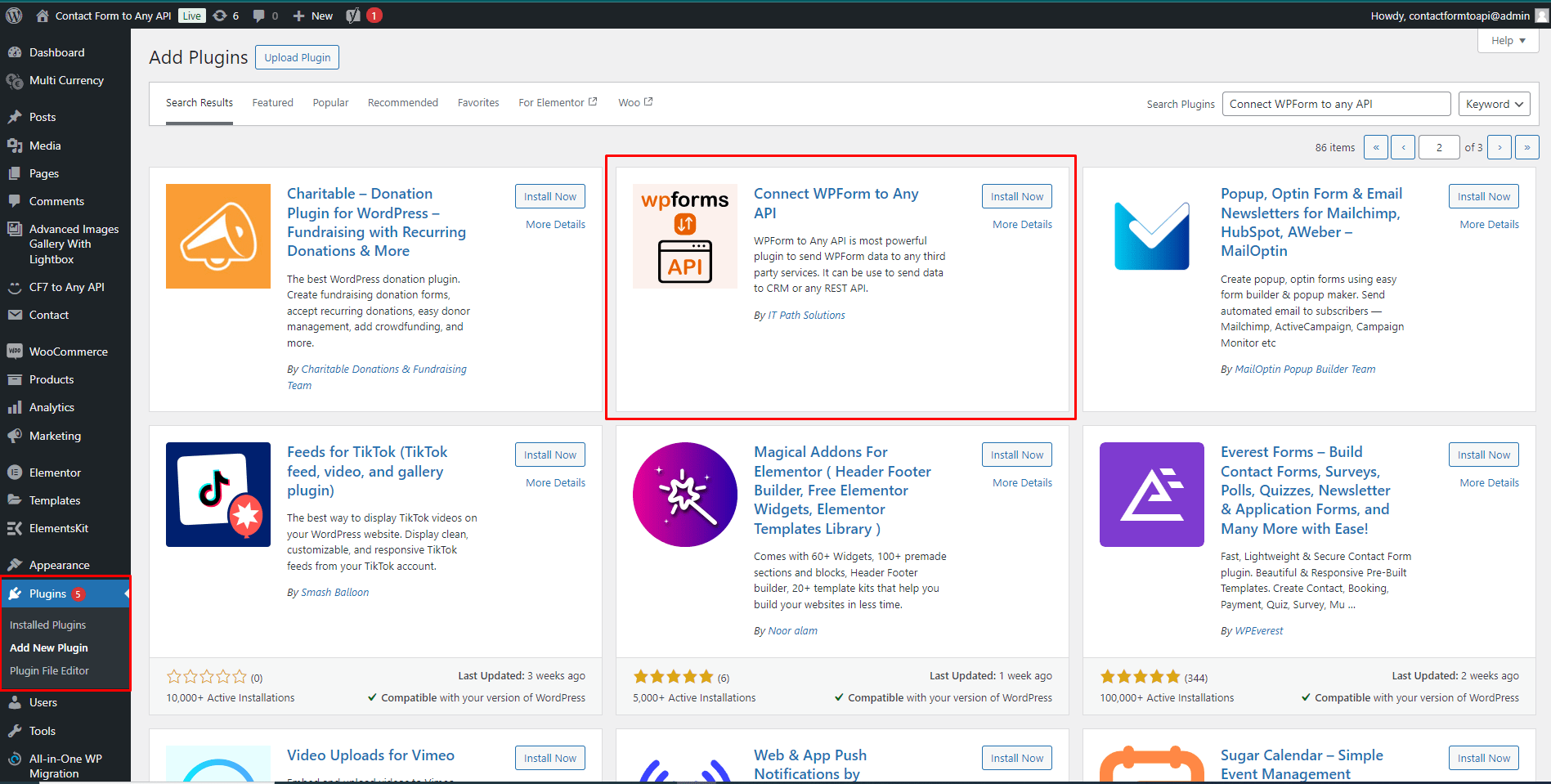Open Installed Plugins submenu
The width and height of the screenshot is (1551, 784).
click(x=47, y=625)
